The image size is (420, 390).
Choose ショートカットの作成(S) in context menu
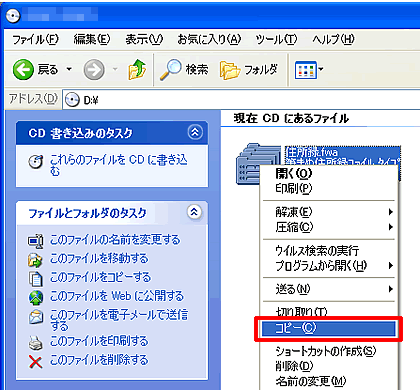tap(329, 351)
